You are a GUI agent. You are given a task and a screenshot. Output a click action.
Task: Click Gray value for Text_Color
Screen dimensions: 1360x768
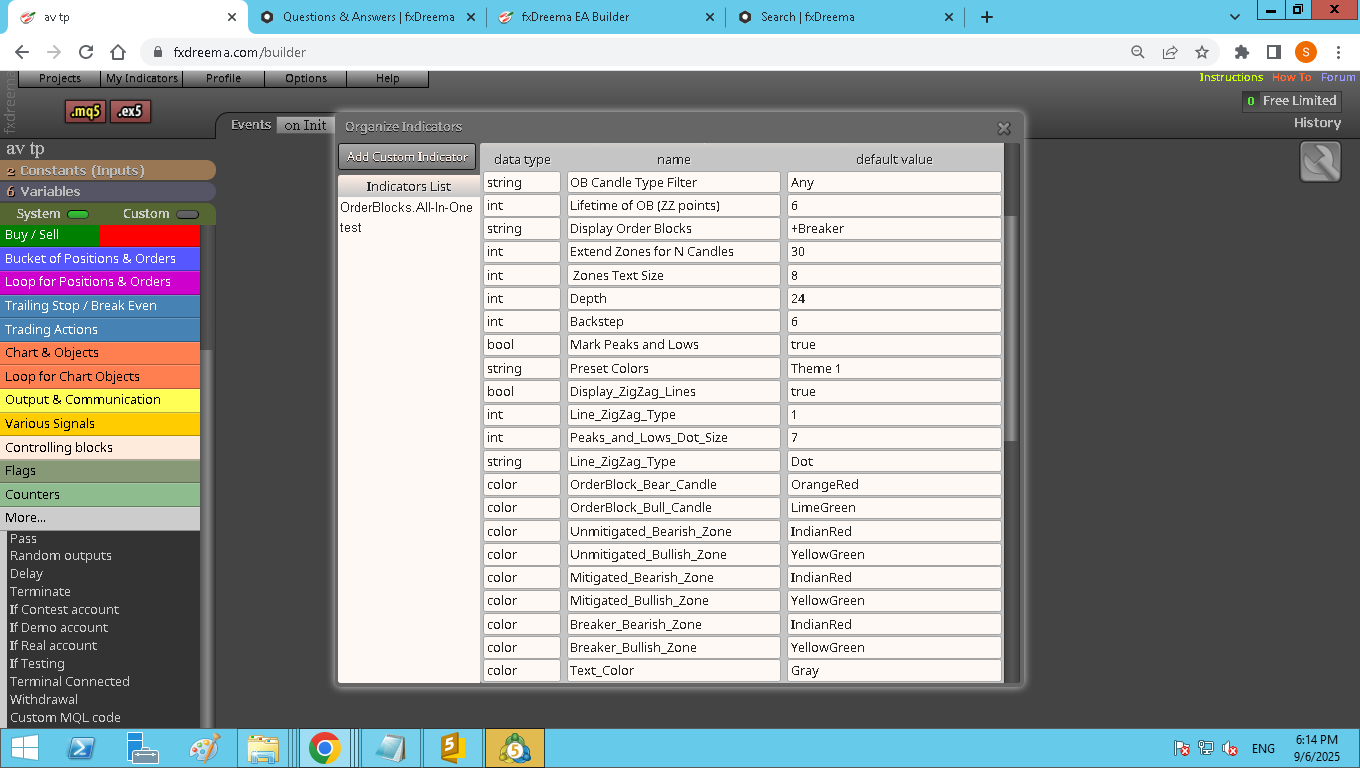(x=894, y=670)
